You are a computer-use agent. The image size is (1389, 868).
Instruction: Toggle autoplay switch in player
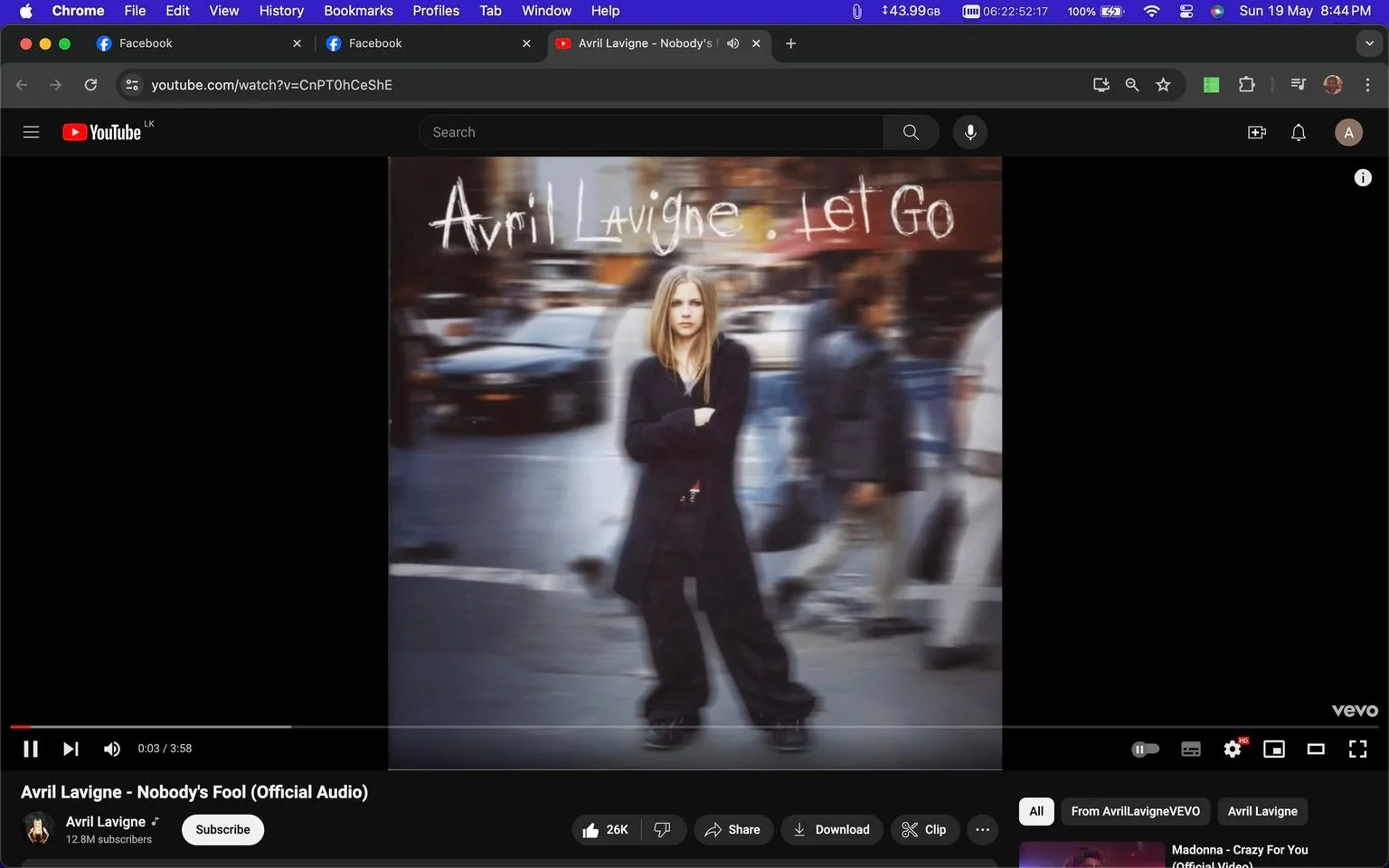pos(1146,749)
